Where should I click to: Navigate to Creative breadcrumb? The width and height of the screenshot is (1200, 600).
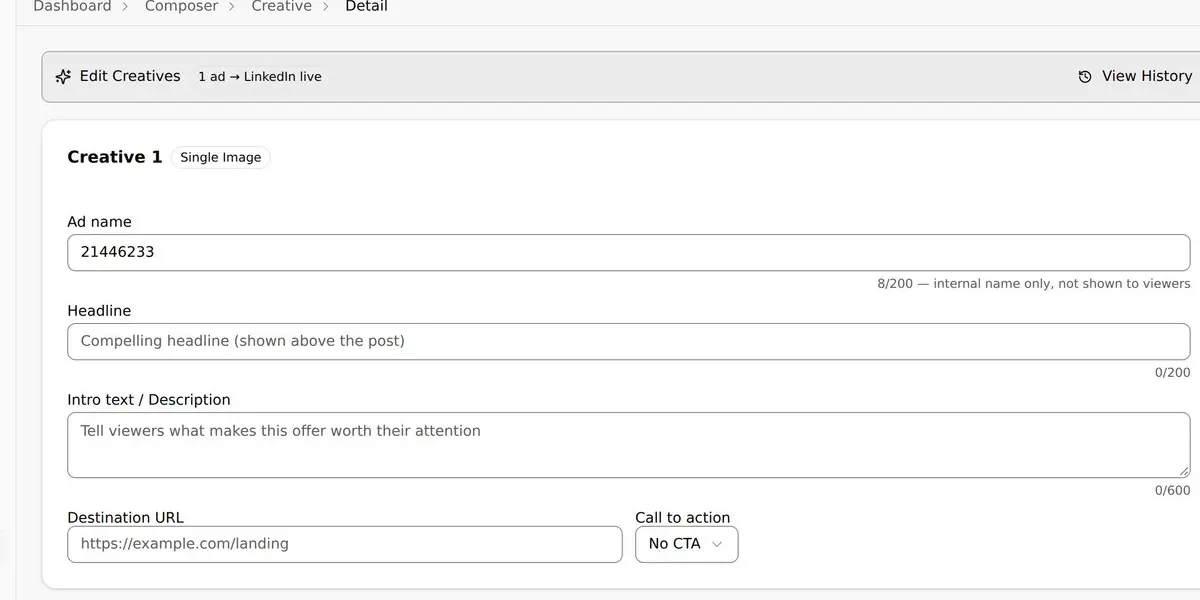point(281,6)
